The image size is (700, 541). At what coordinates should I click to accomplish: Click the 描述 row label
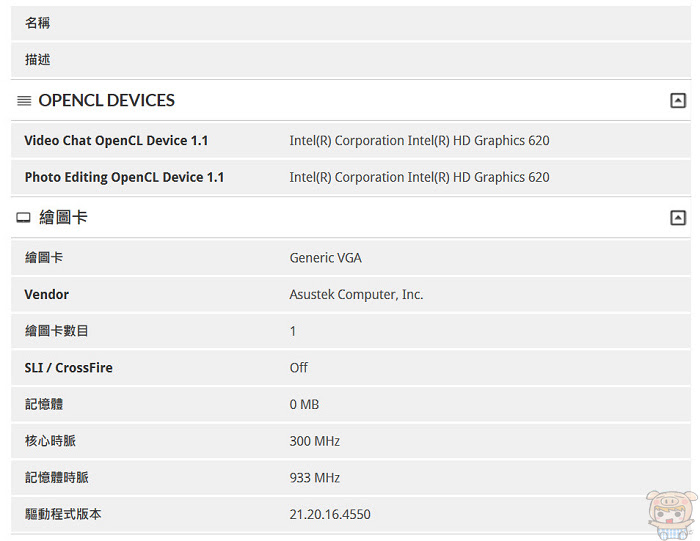[x=38, y=60]
